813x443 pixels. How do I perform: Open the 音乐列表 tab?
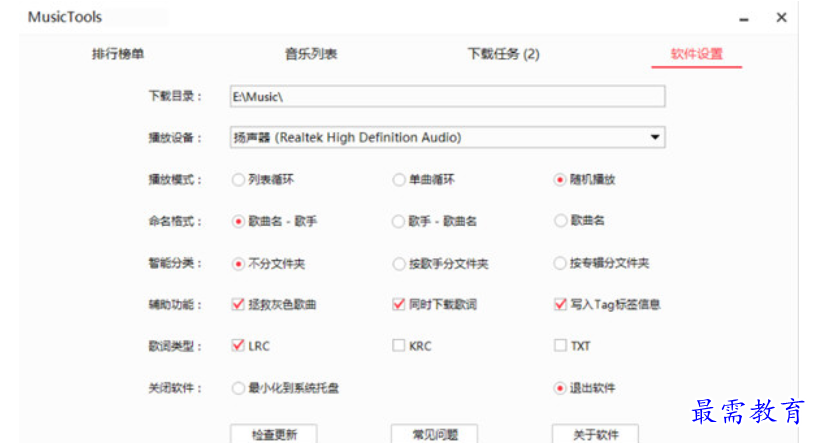click(x=311, y=54)
